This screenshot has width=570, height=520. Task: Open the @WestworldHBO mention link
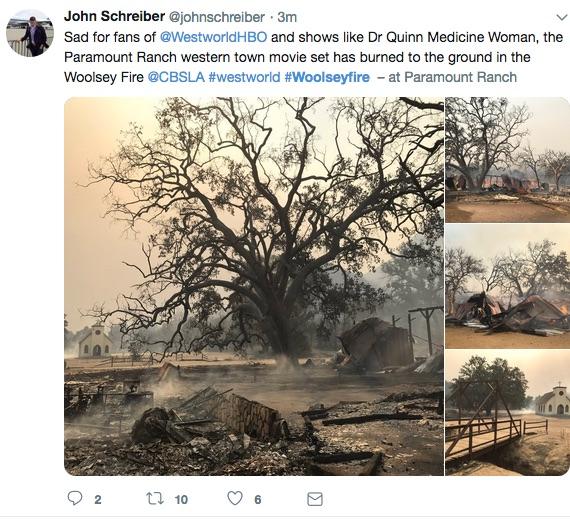click(x=213, y=37)
